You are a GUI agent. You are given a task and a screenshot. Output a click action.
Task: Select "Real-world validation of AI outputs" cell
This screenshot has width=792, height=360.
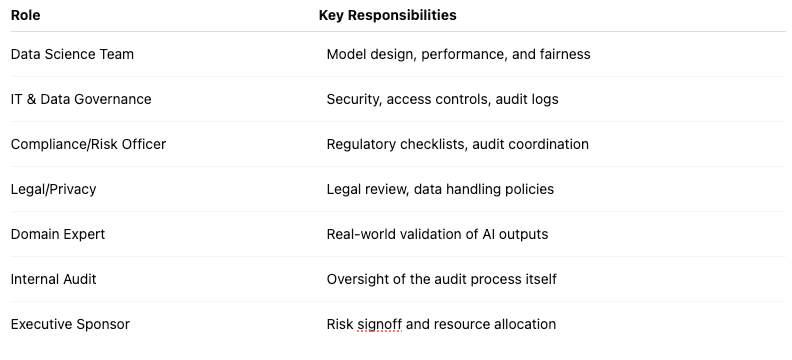(x=437, y=234)
